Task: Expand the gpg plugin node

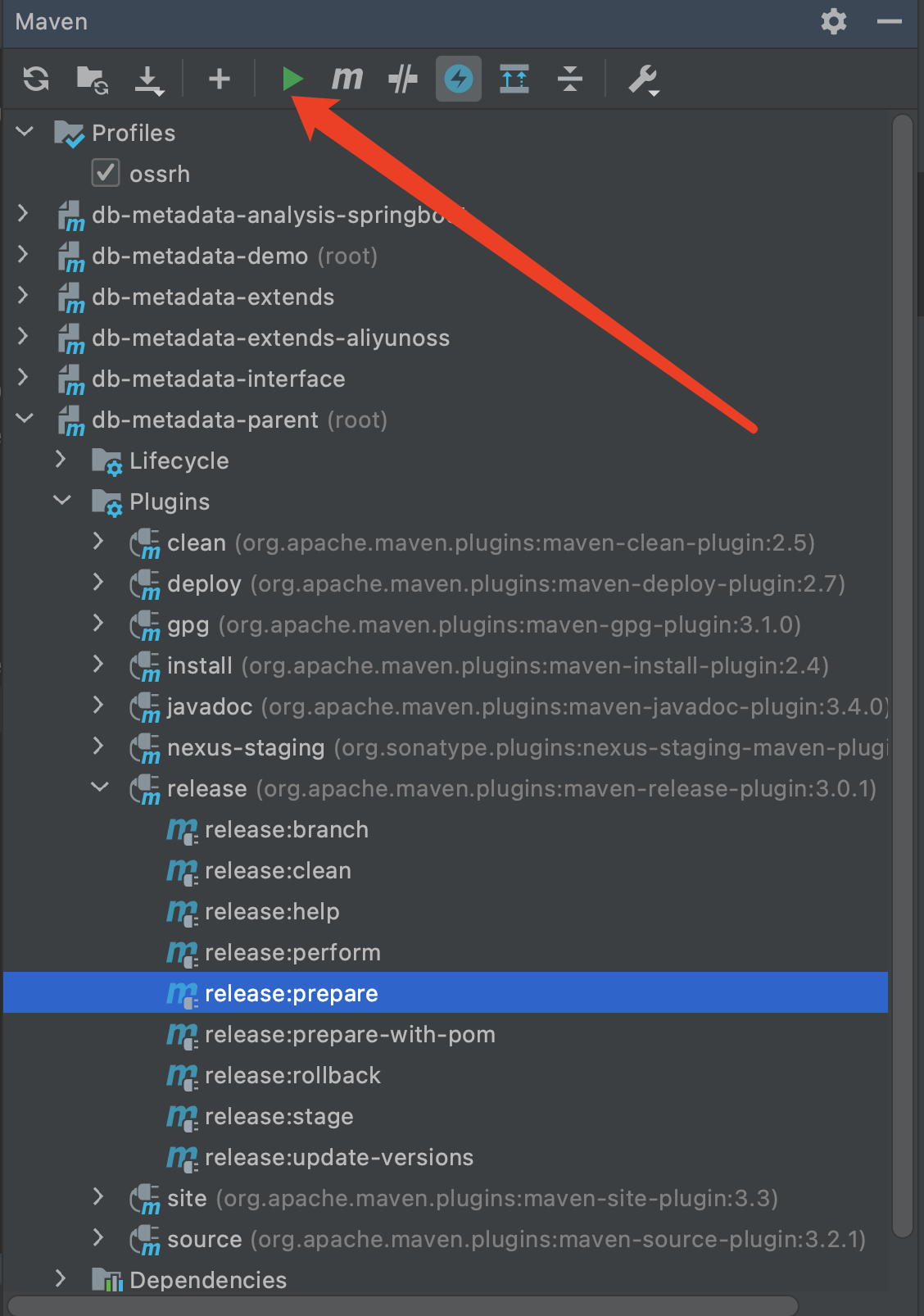Action: (x=98, y=624)
